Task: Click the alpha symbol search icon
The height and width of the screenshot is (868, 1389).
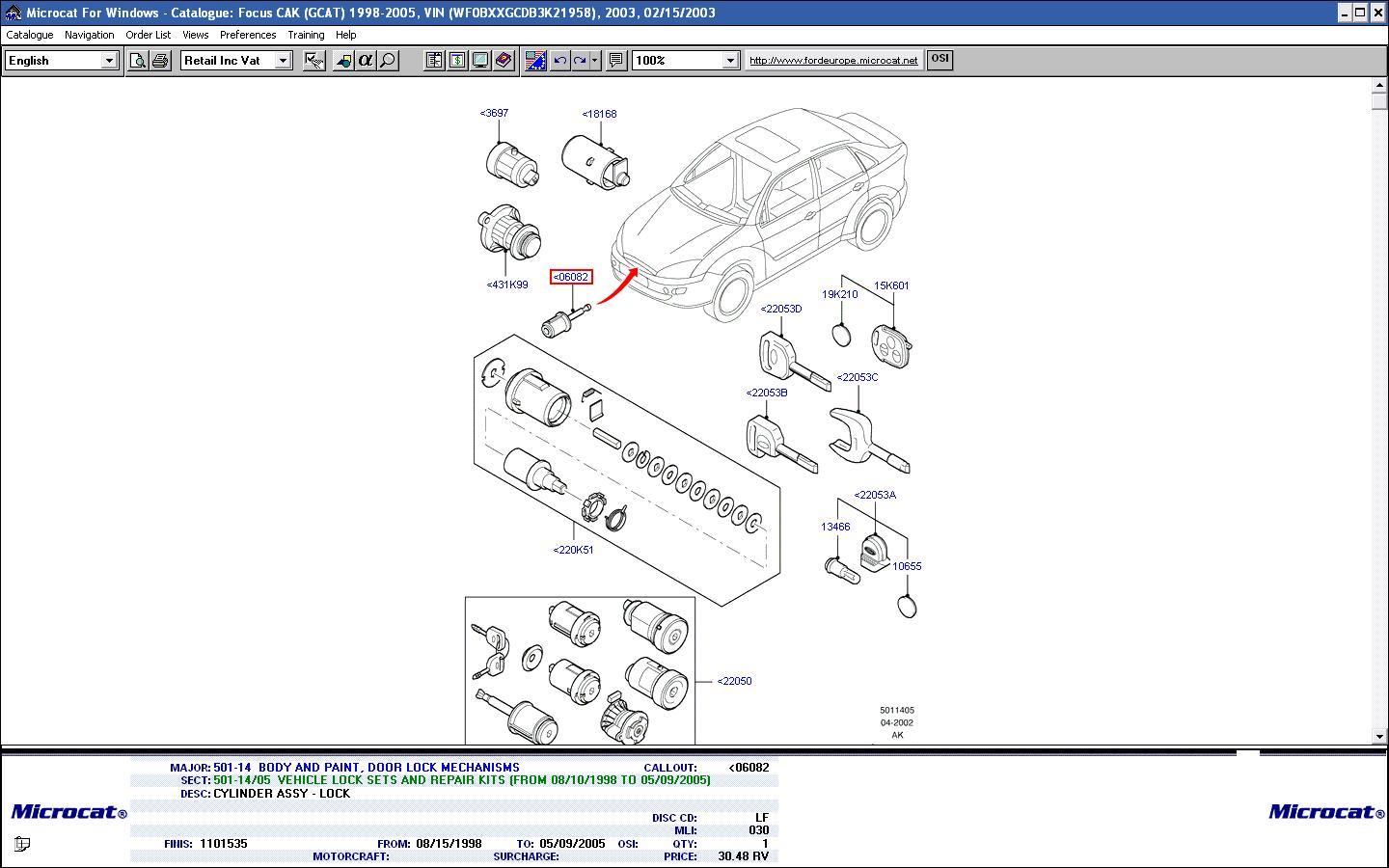Action: click(366, 61)
